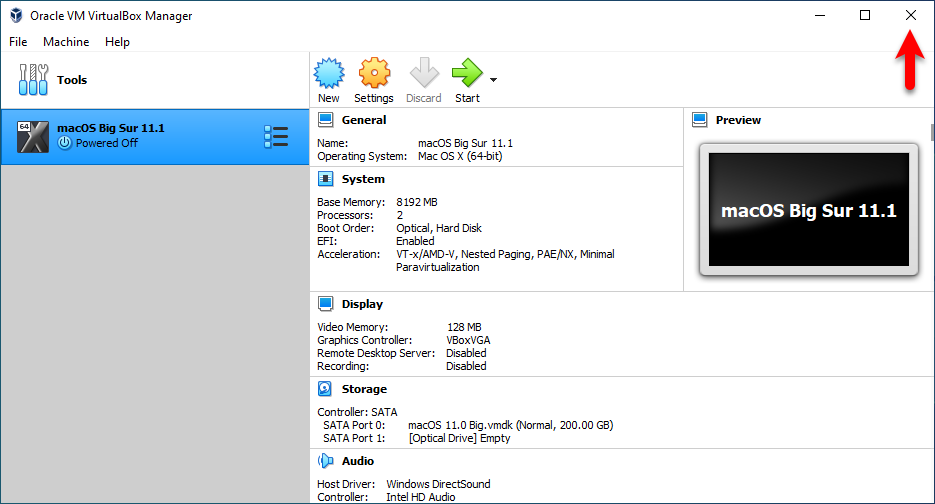The height and width of the screenshot is (504, 935).
Task: Open the System section header
Action: 363,179
